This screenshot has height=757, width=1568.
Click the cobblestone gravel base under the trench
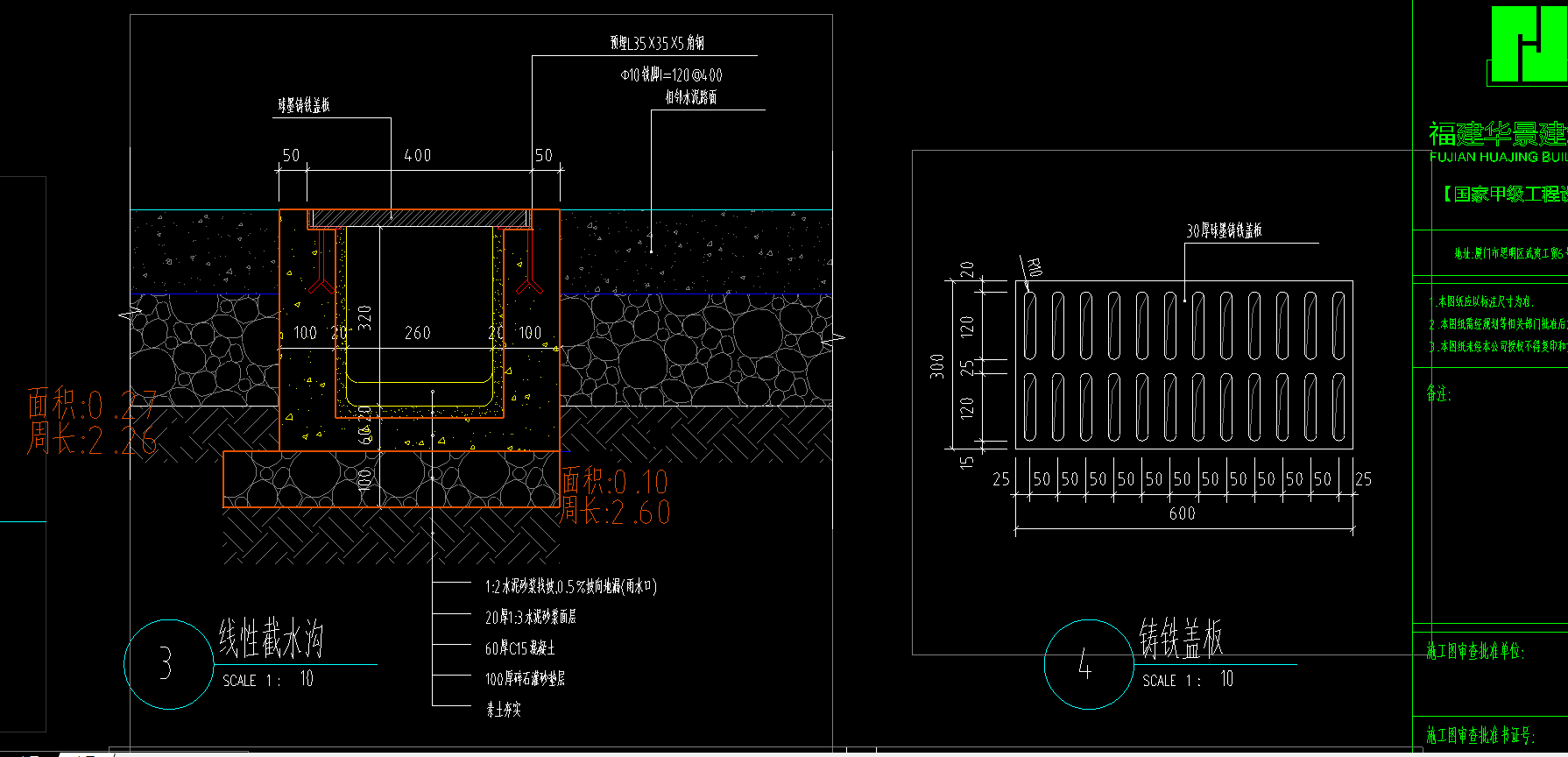click(391, 479)
